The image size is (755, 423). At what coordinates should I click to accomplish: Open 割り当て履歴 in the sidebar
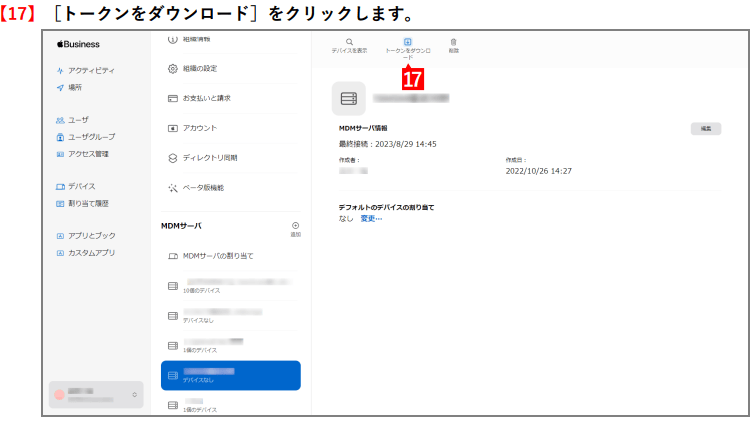83,203
